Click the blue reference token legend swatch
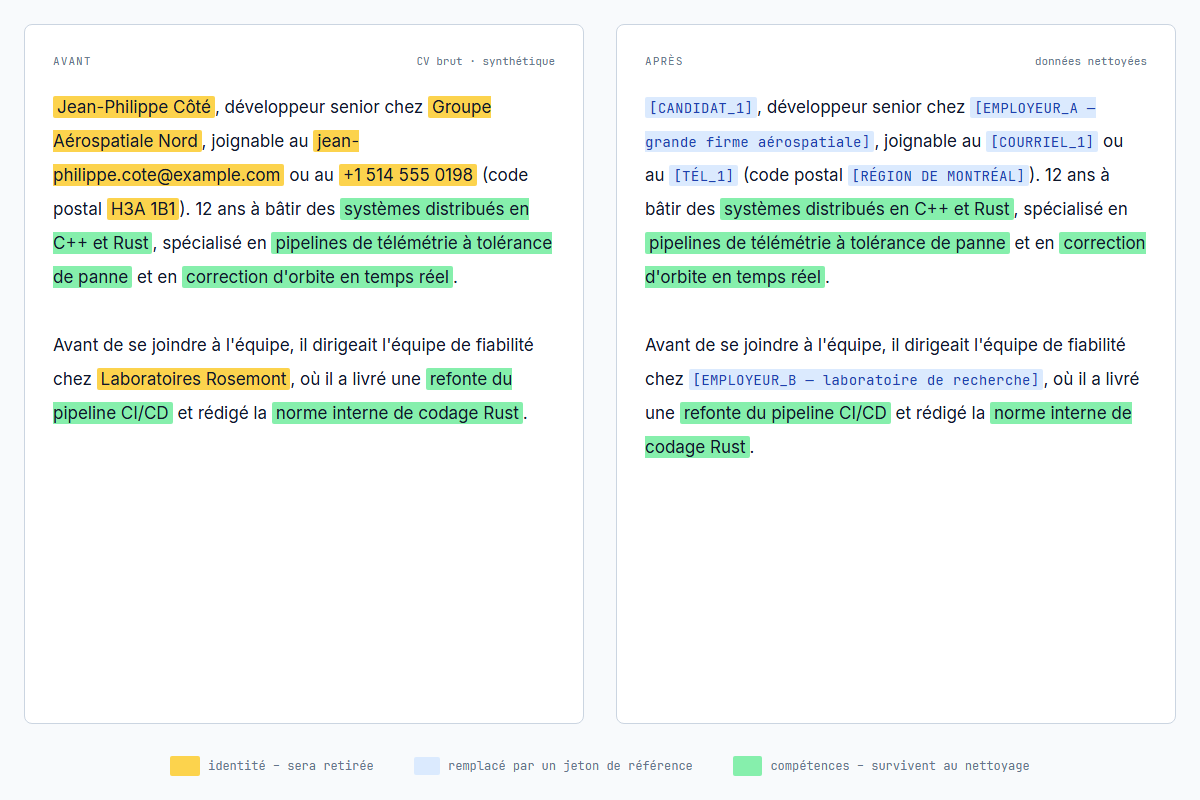1200x800 pixels. coord(427,766)
